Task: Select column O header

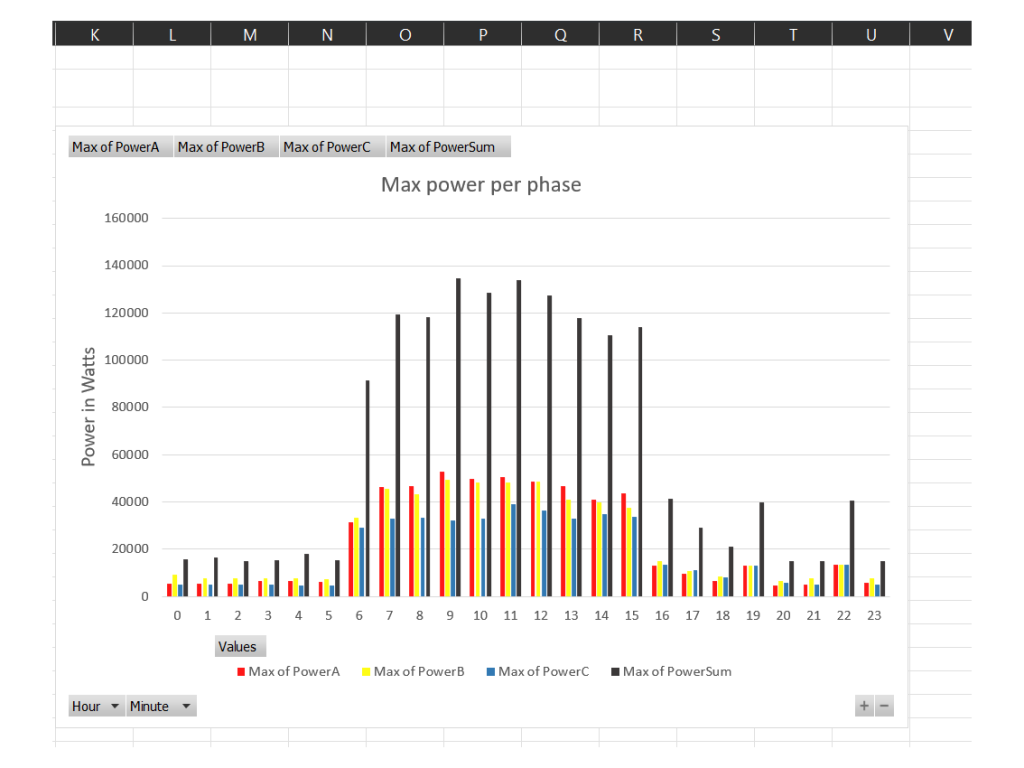Action: [405, 35]
